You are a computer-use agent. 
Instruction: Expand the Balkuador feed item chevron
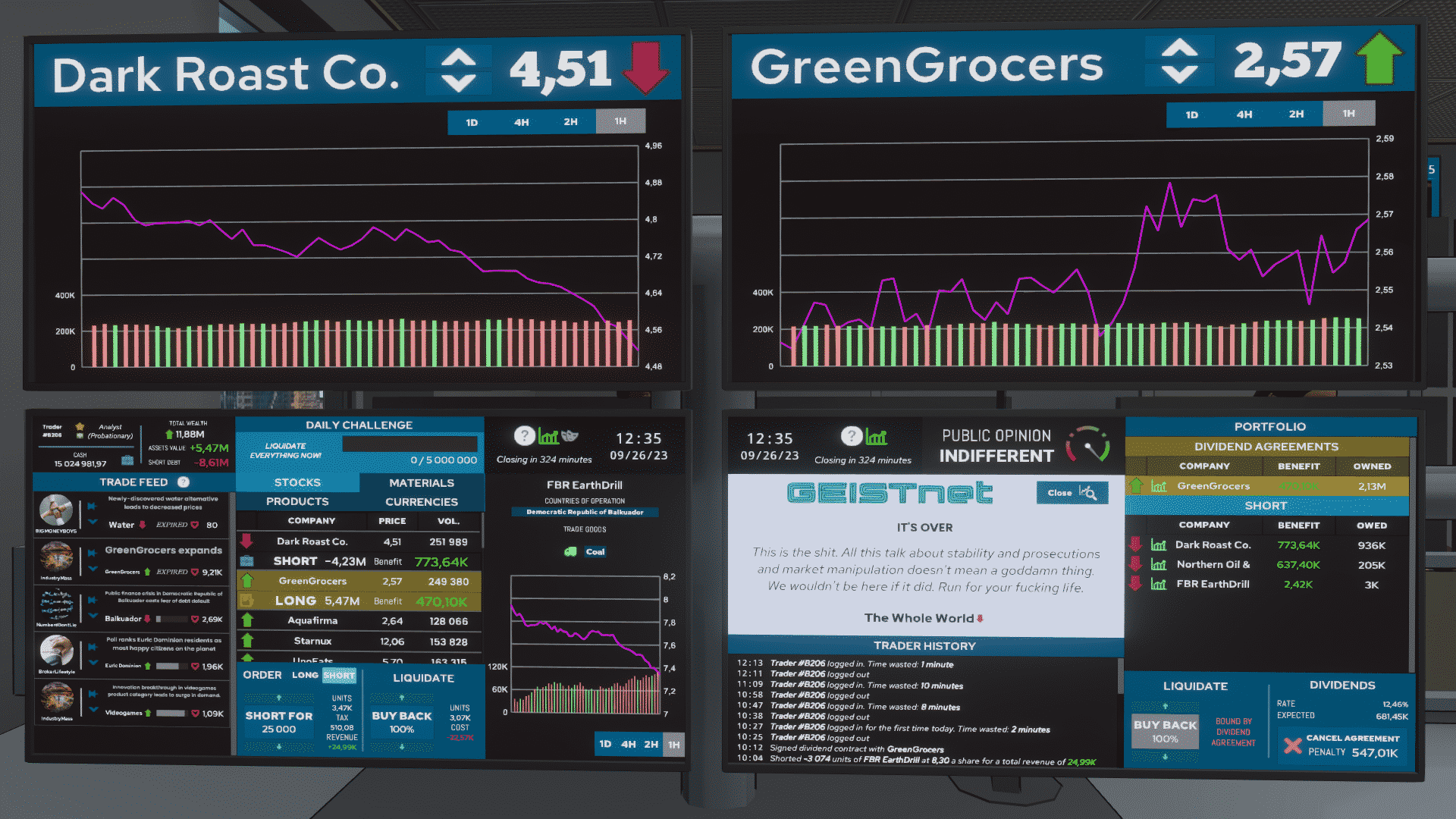click(x=93, y=616)
